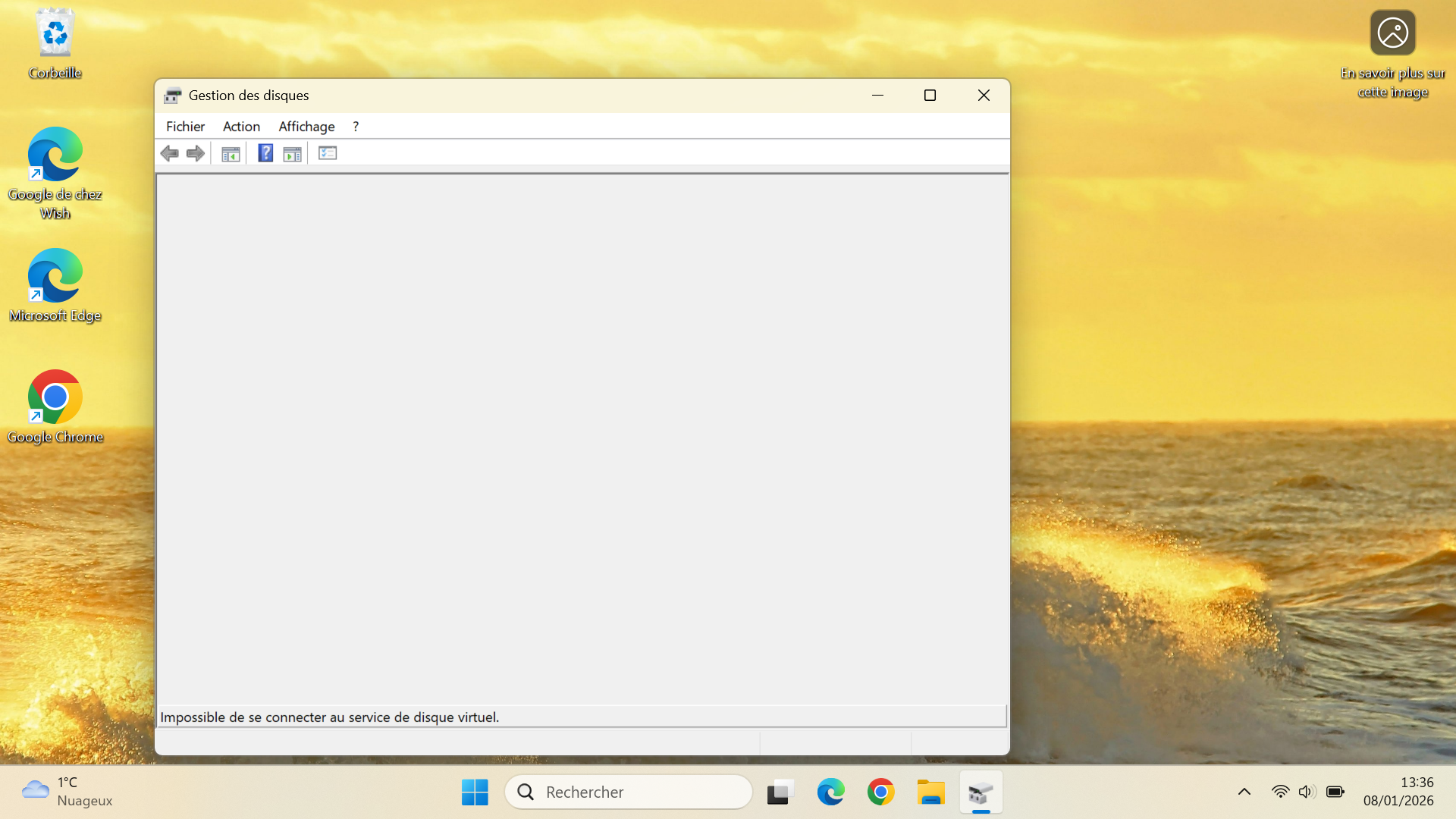Image resolution: width=1456 pixels, height=819 pixels.
Task: Open Help with blue question-mark icon
Action: [265, 153]
